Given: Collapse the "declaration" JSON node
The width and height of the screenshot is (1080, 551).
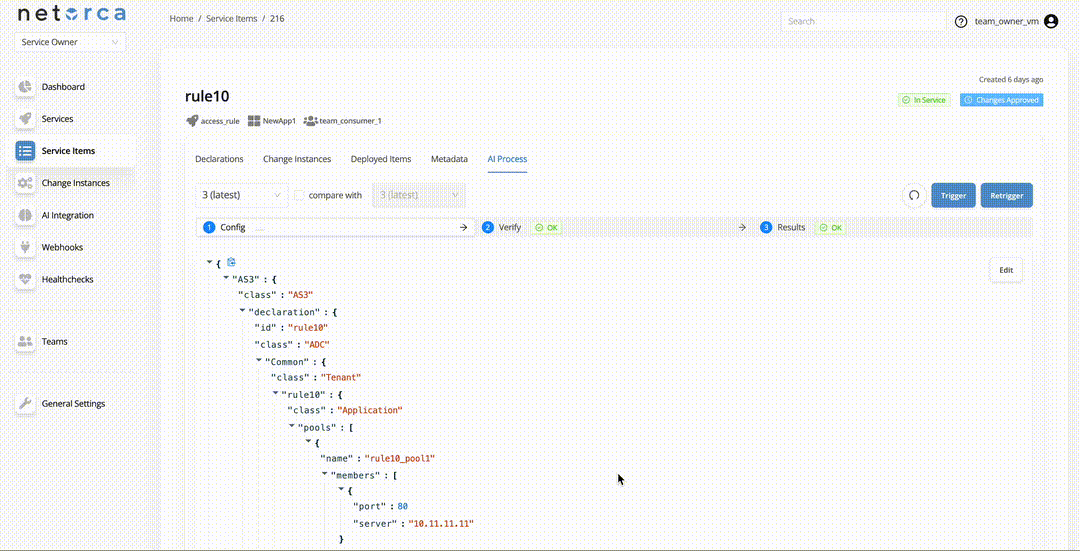Looking at the screenshot, I should tap(242, 311).
